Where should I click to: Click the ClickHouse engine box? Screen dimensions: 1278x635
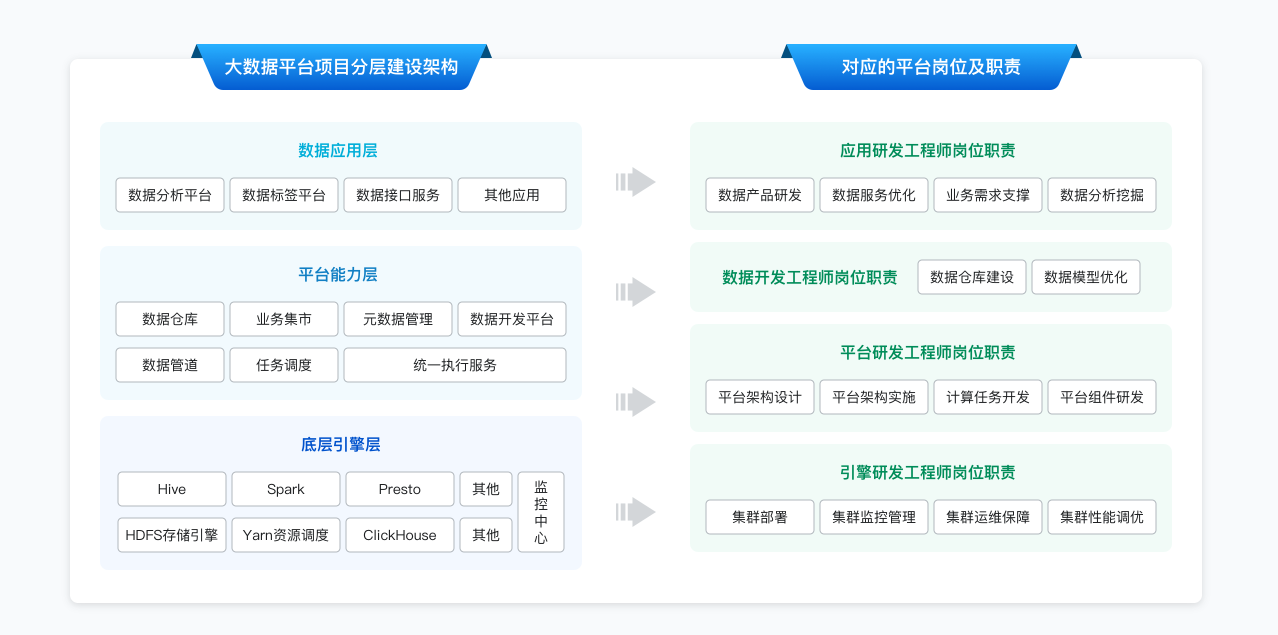tap(400, 535)
